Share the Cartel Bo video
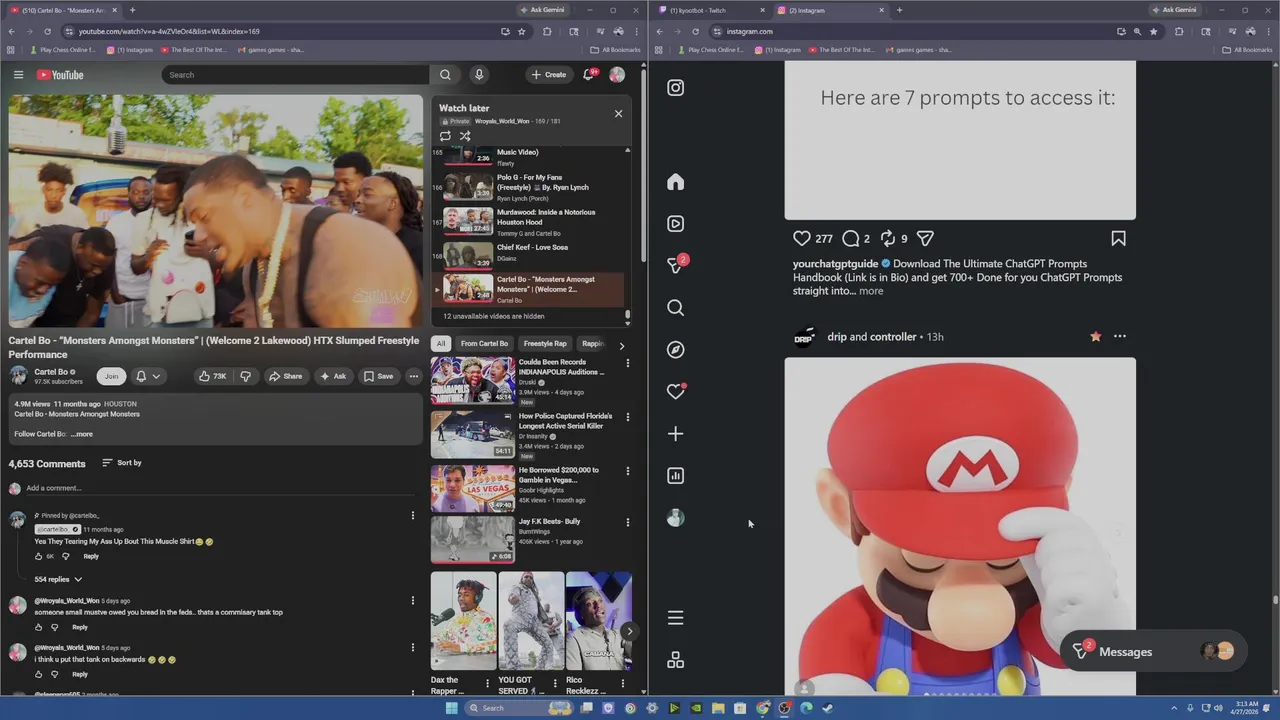The image size is (1280, 720). [285, 376]
